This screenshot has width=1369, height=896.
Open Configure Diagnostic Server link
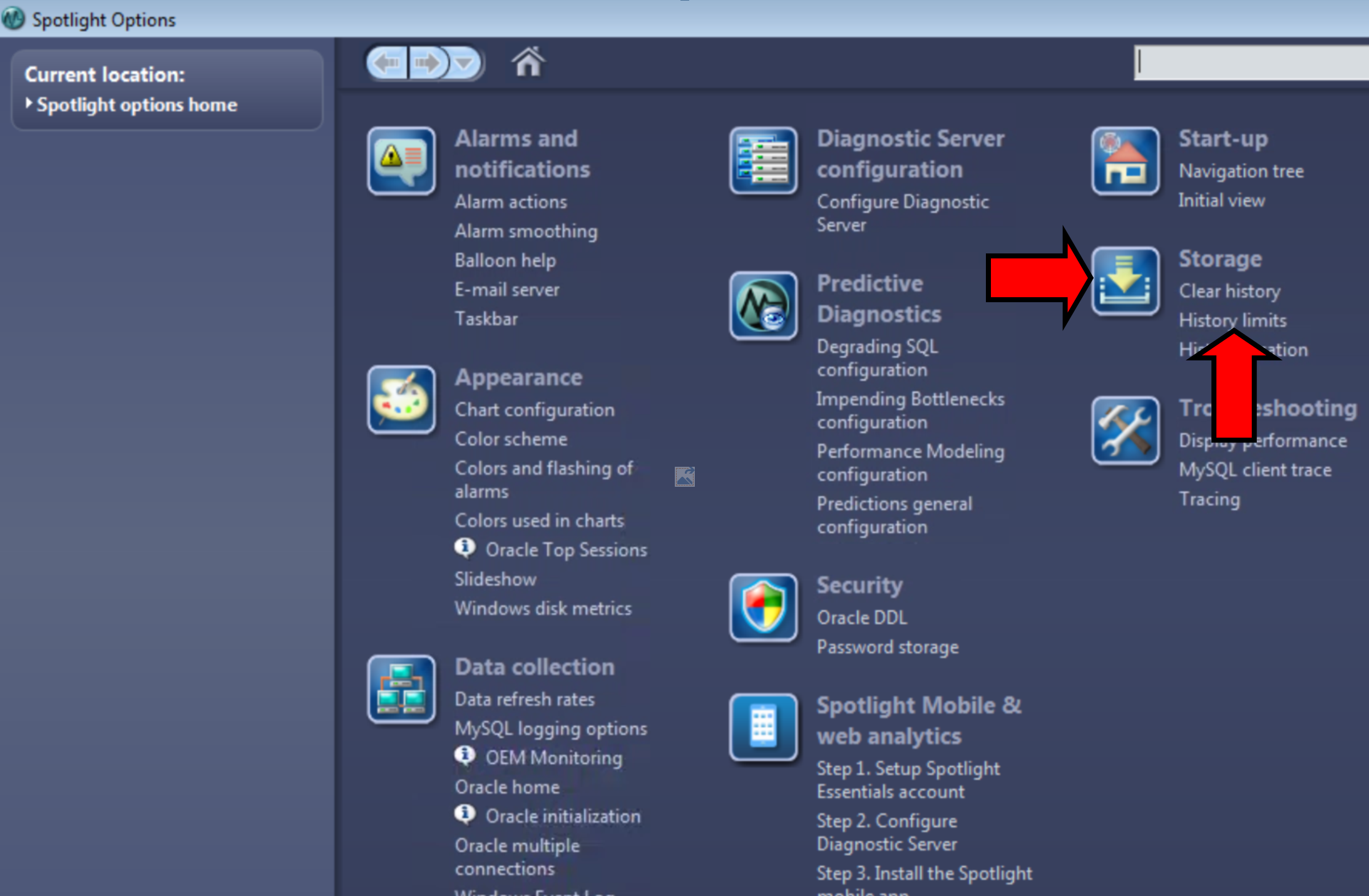903,213
